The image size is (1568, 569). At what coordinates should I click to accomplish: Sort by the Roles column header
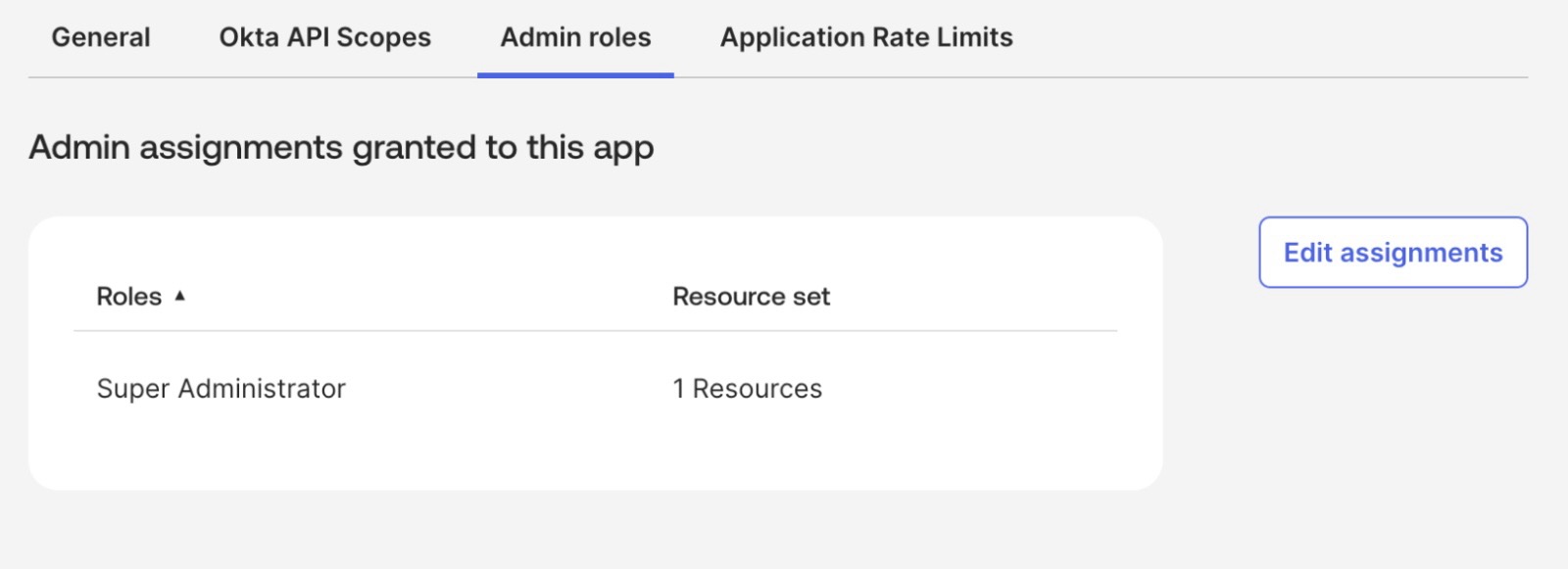pos(129,297)
